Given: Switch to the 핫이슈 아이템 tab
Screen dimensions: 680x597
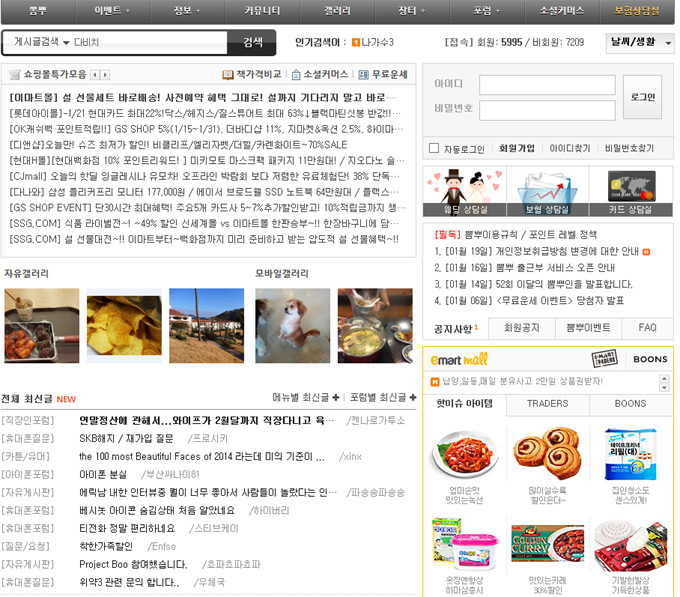Looking at the screenshot, I should tap(464, 404).
